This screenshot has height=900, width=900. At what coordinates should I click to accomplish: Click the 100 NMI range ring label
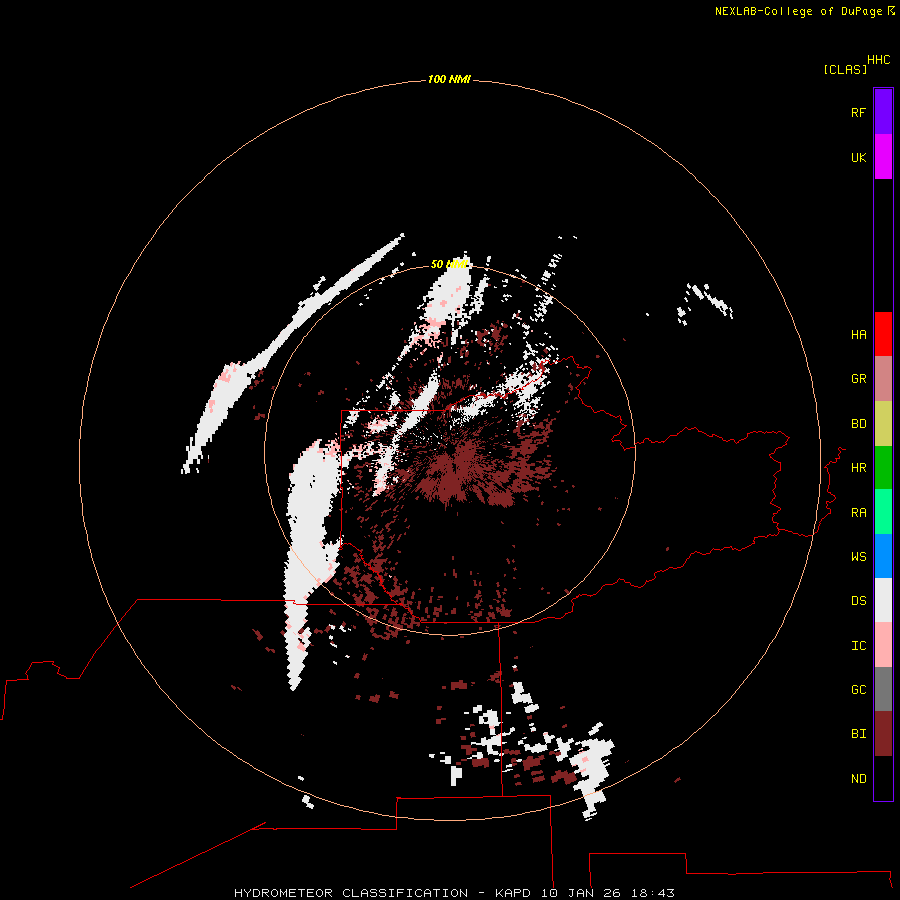click(x=449, y=79)
